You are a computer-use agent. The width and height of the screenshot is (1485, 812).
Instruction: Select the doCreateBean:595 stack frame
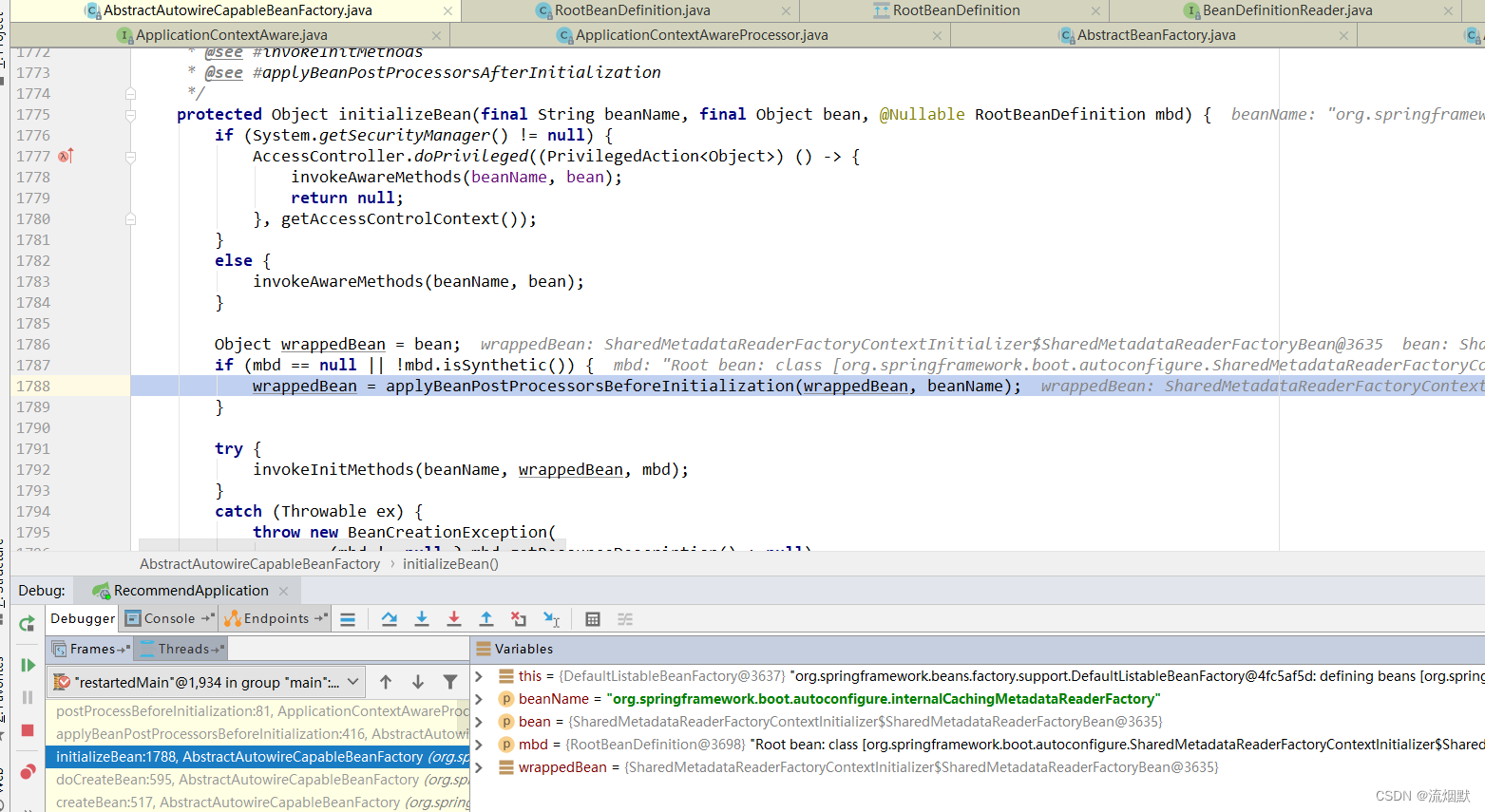coord(258,780)
